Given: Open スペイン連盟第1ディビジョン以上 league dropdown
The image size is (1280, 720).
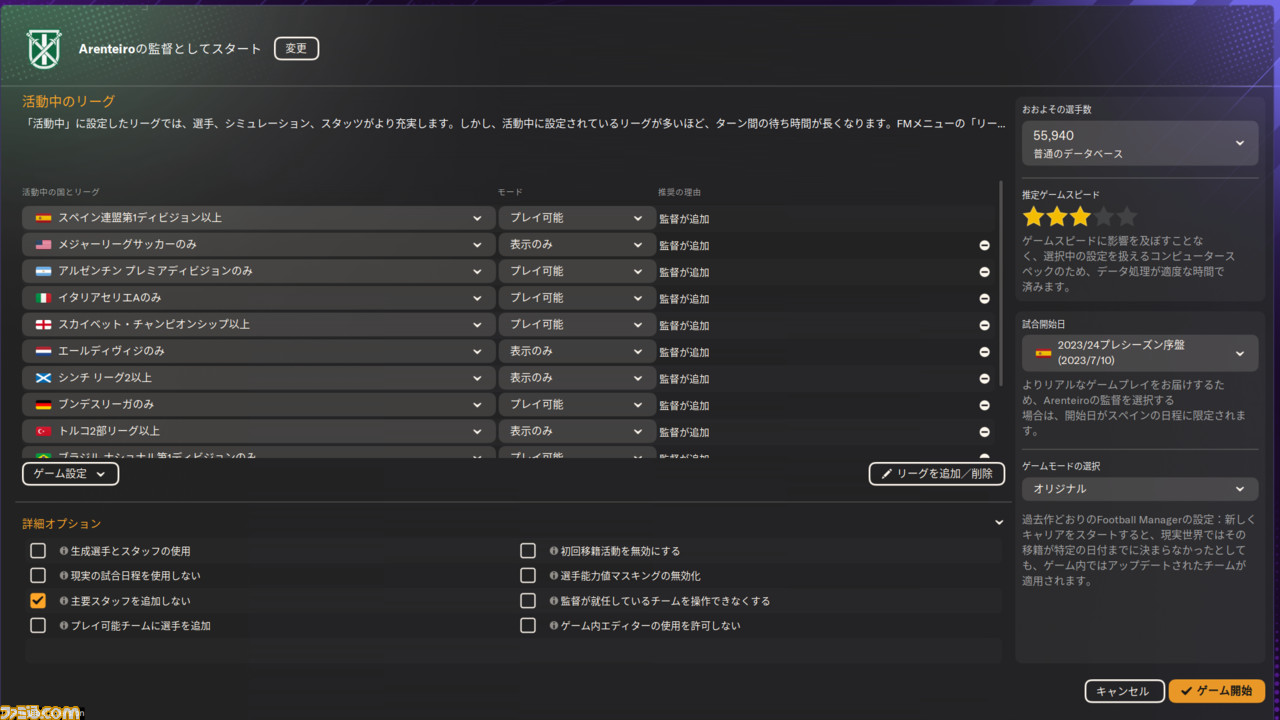Looking at the screenshot, I should [x=259, y=218].
